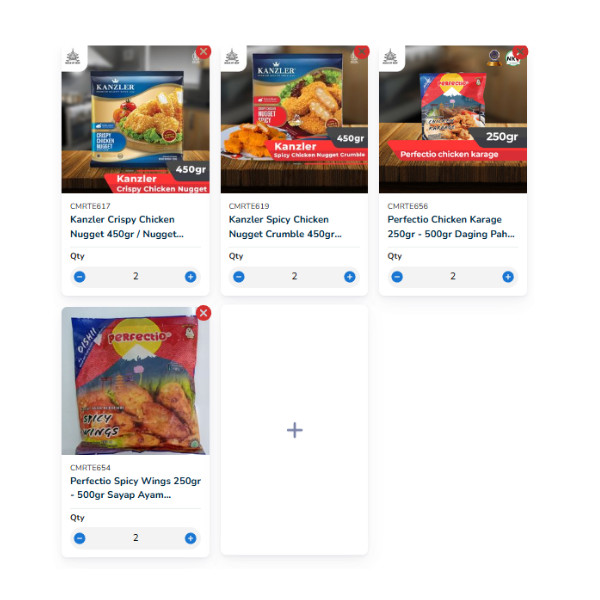The image size is (600, 600).
Task: Increase quantity of Kanzler Spicy Chicken Nugget Crumble
Action: [x=349, y=277]
